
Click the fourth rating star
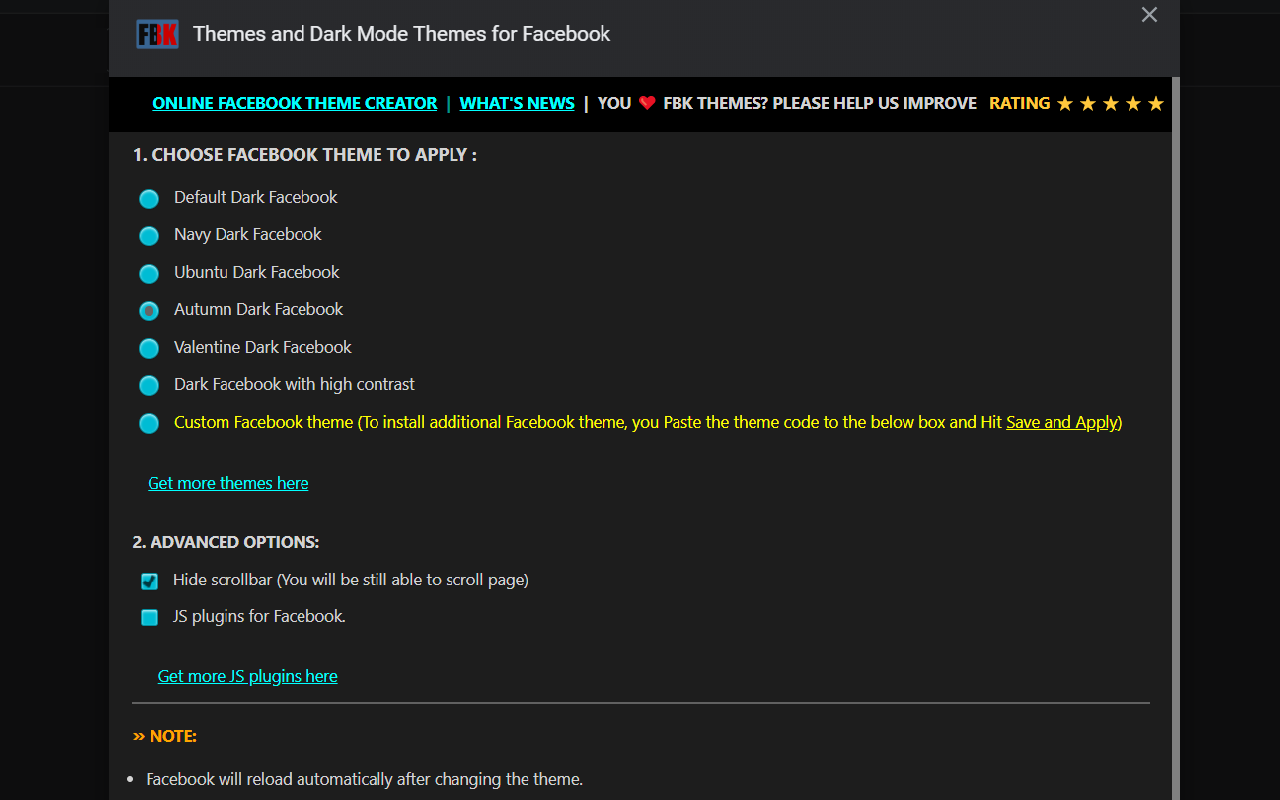(1133, 104)
